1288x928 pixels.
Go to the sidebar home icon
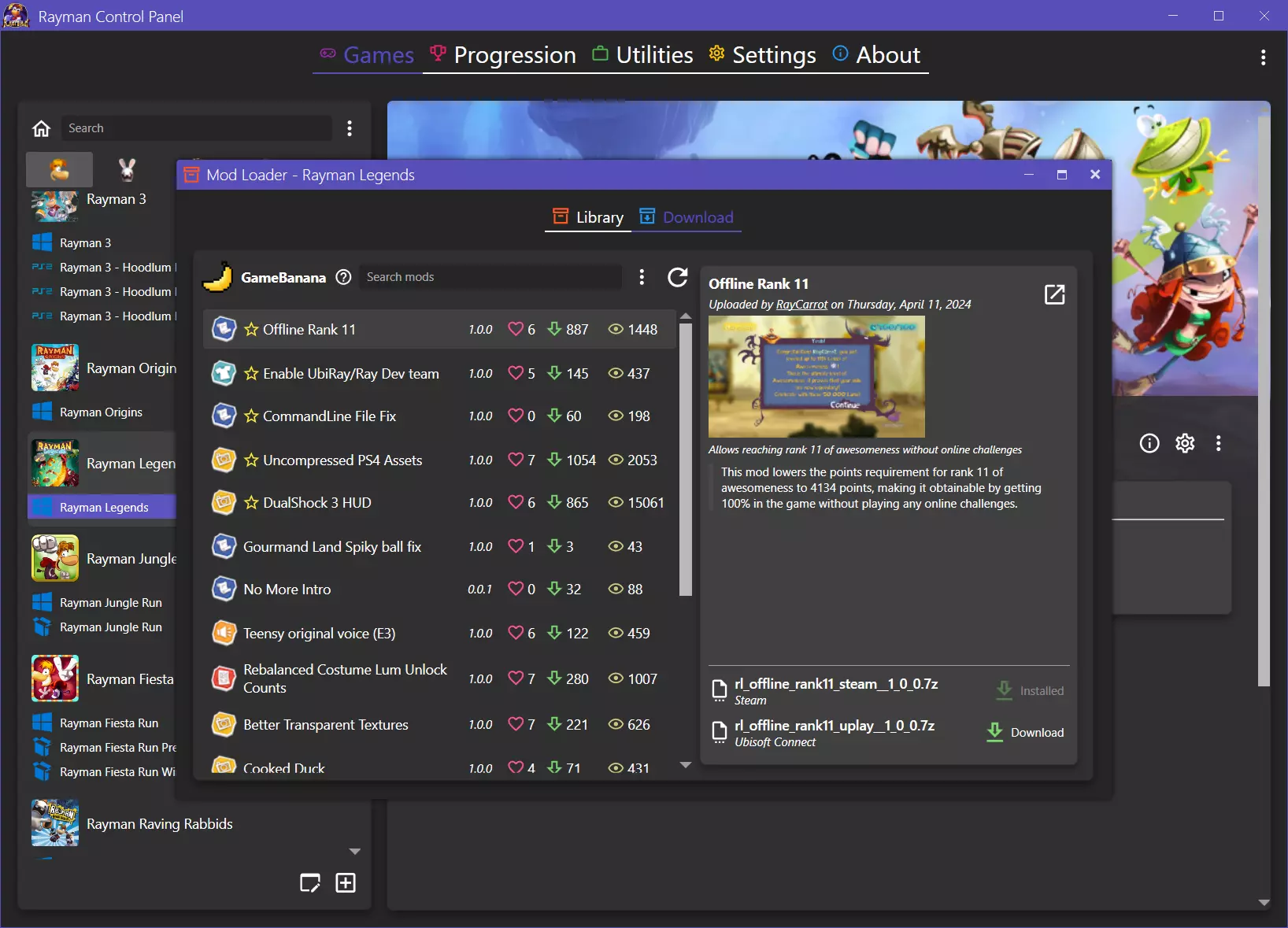pos(41,128)
